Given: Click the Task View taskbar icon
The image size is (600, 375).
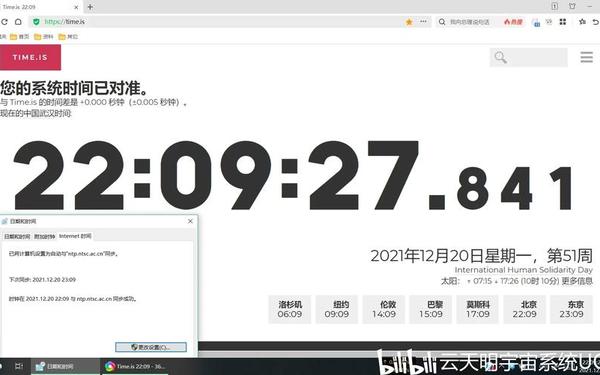Looking at the screenshot, I should pyautogui.click(x=19, y=367).
